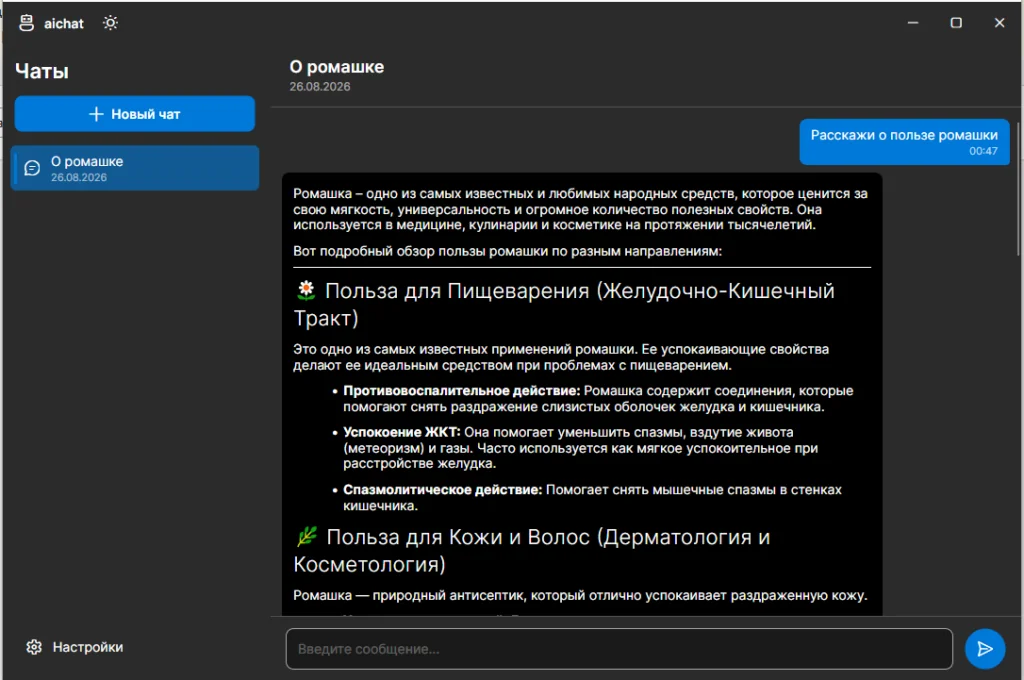Click the О ромашке conversation title header
This screenshot has width=1024, height=680.
[337, 67]
